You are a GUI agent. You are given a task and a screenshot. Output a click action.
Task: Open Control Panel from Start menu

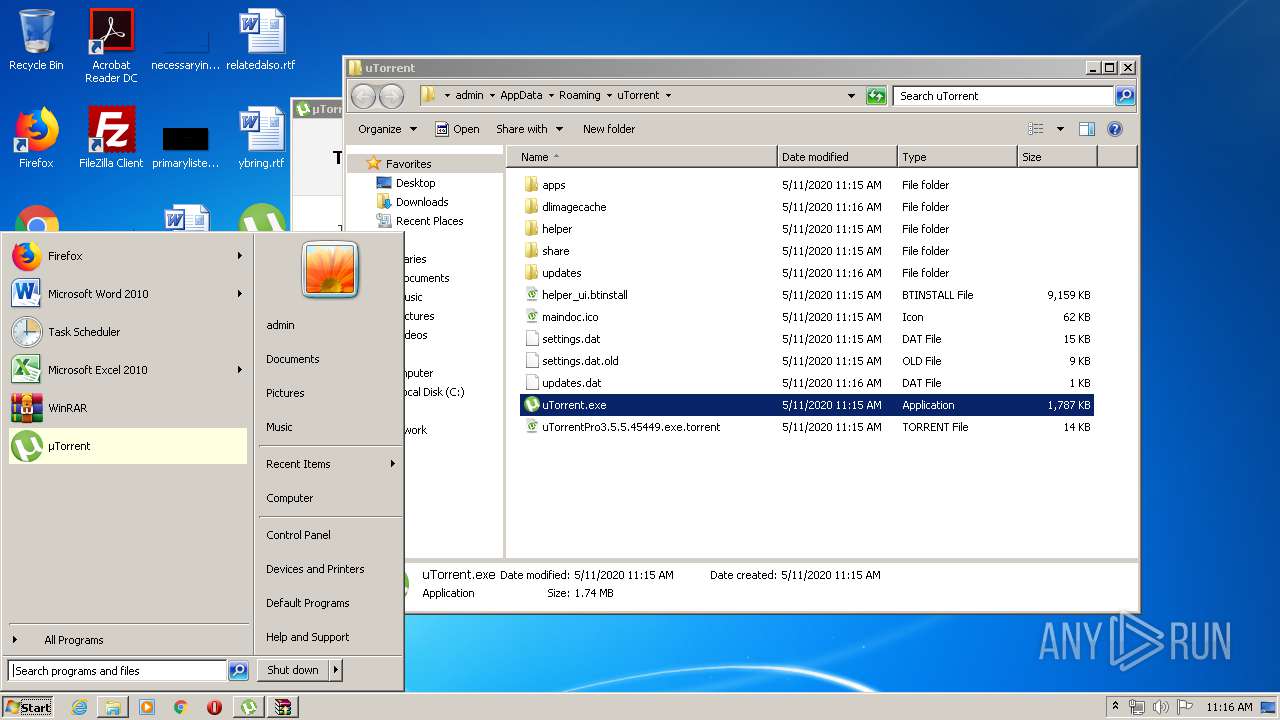coord(298,535)
